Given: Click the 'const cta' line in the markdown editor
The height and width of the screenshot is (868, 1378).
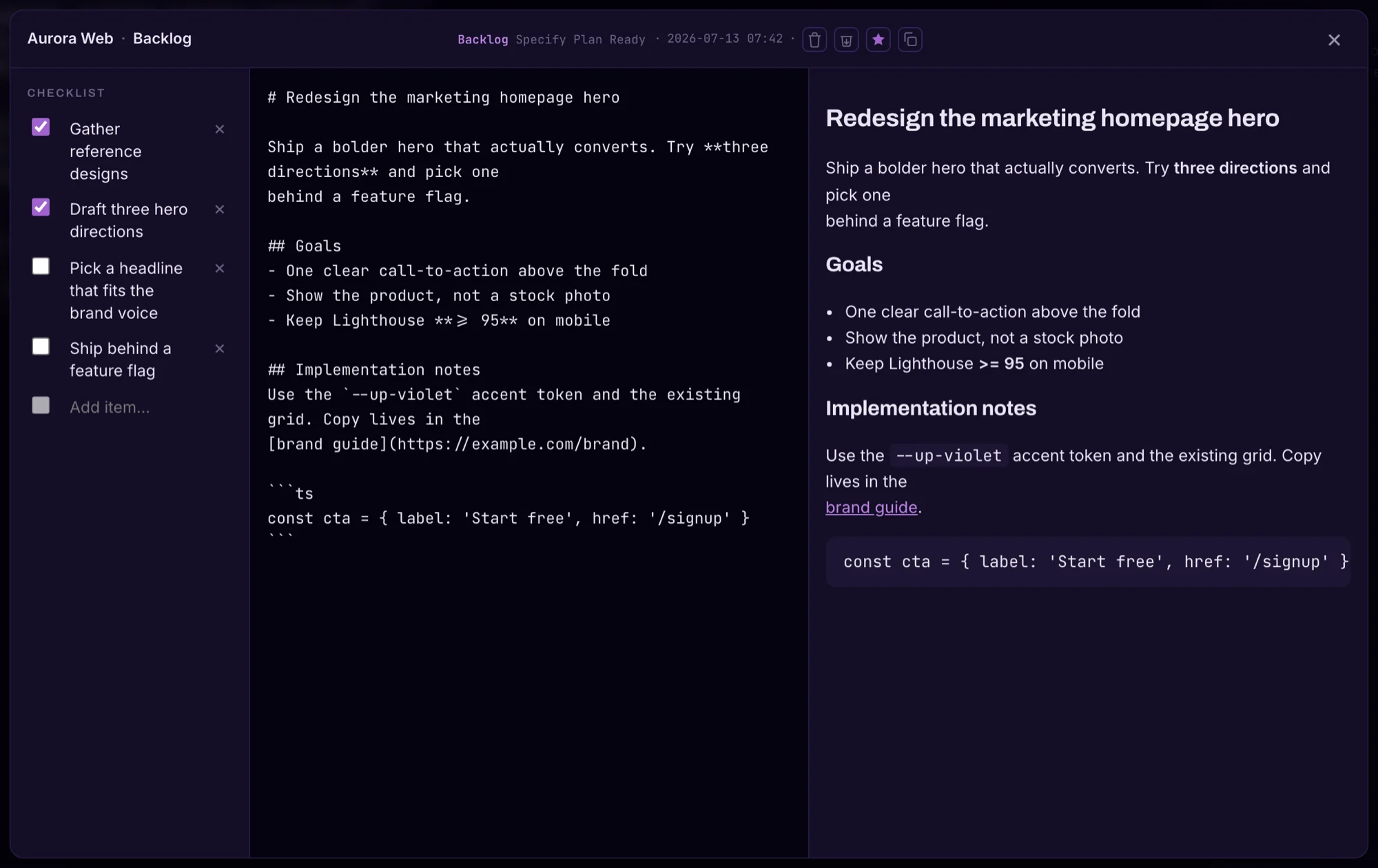Looking at the screenshot, I should click(508, 518).
